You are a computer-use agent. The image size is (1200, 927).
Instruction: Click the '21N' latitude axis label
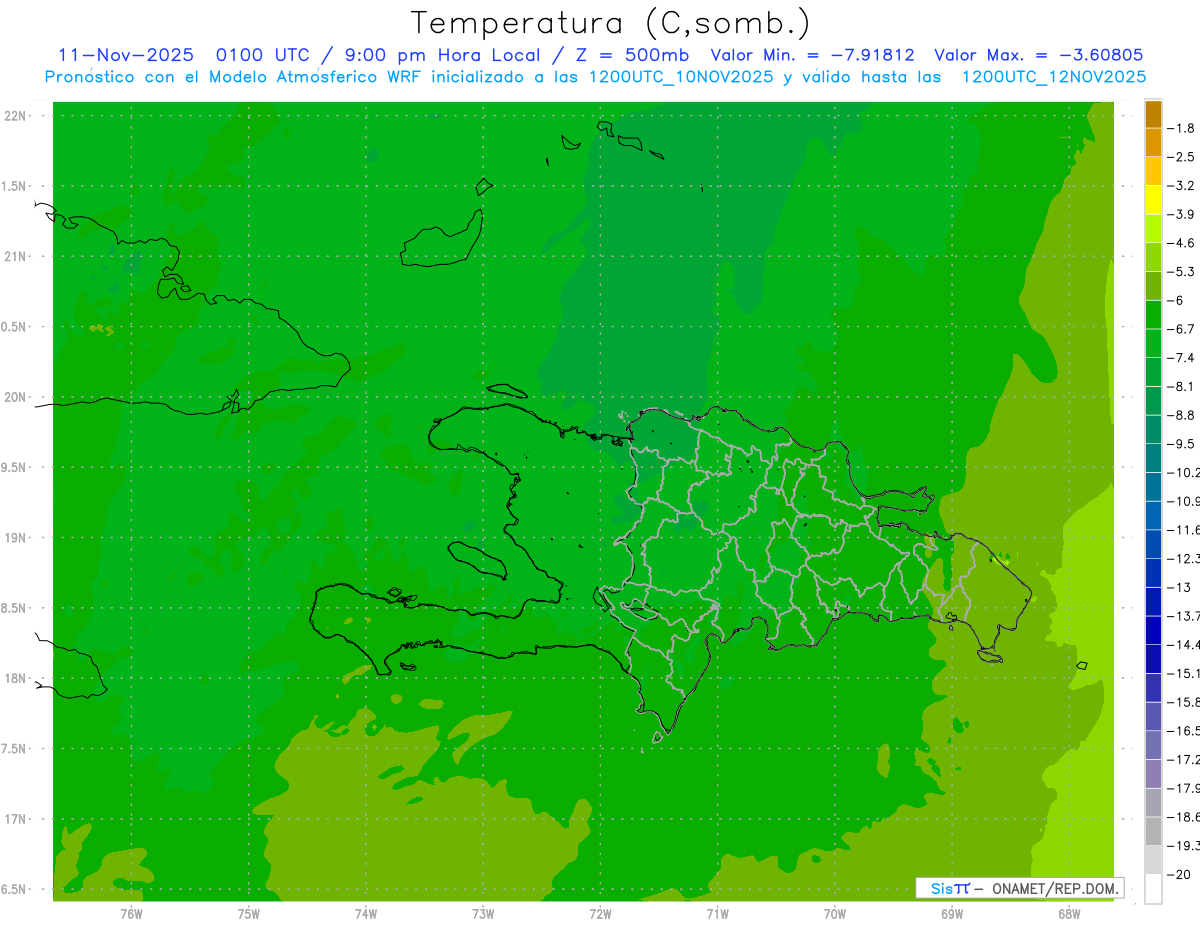tap(15, 256)
